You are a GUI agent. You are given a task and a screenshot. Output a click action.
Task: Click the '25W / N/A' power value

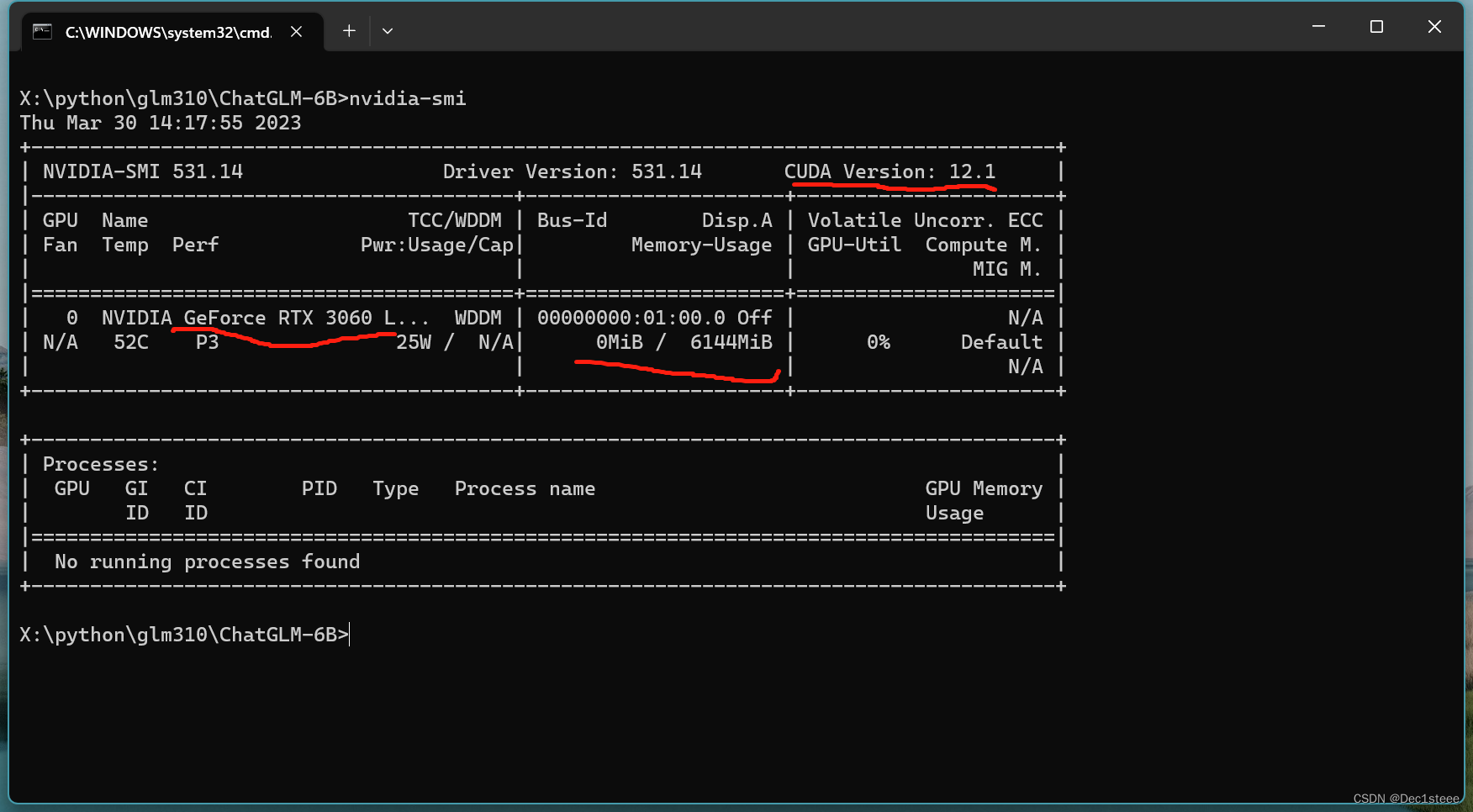(455, 342)
